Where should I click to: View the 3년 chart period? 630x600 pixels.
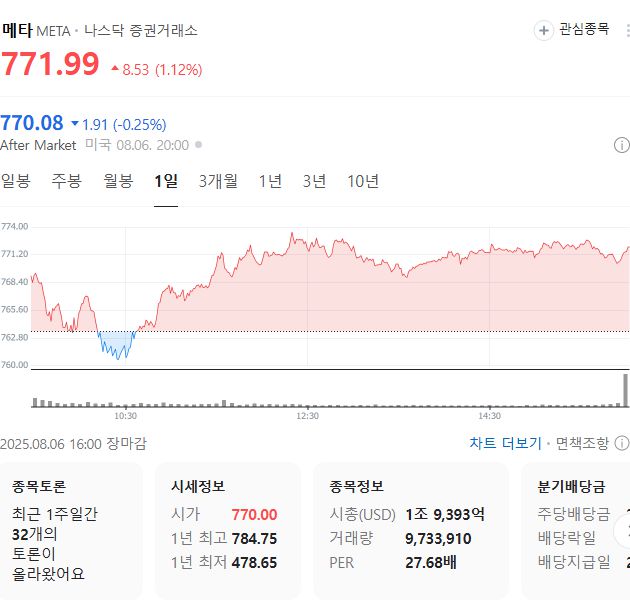[x=314, y=181]
